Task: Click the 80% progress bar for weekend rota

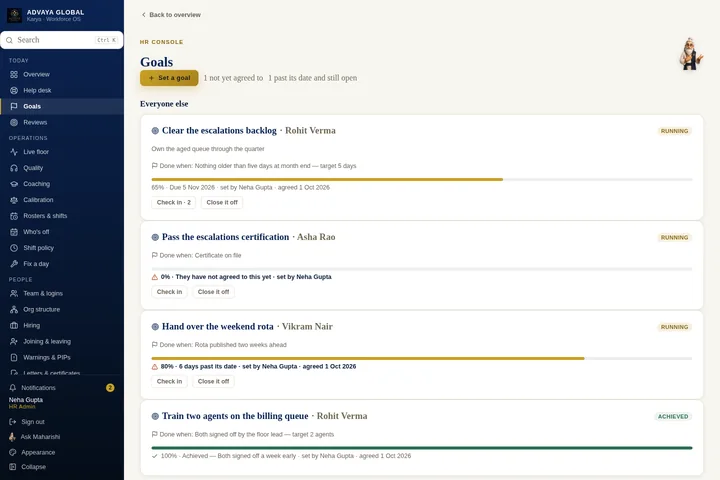Action: 422,359
